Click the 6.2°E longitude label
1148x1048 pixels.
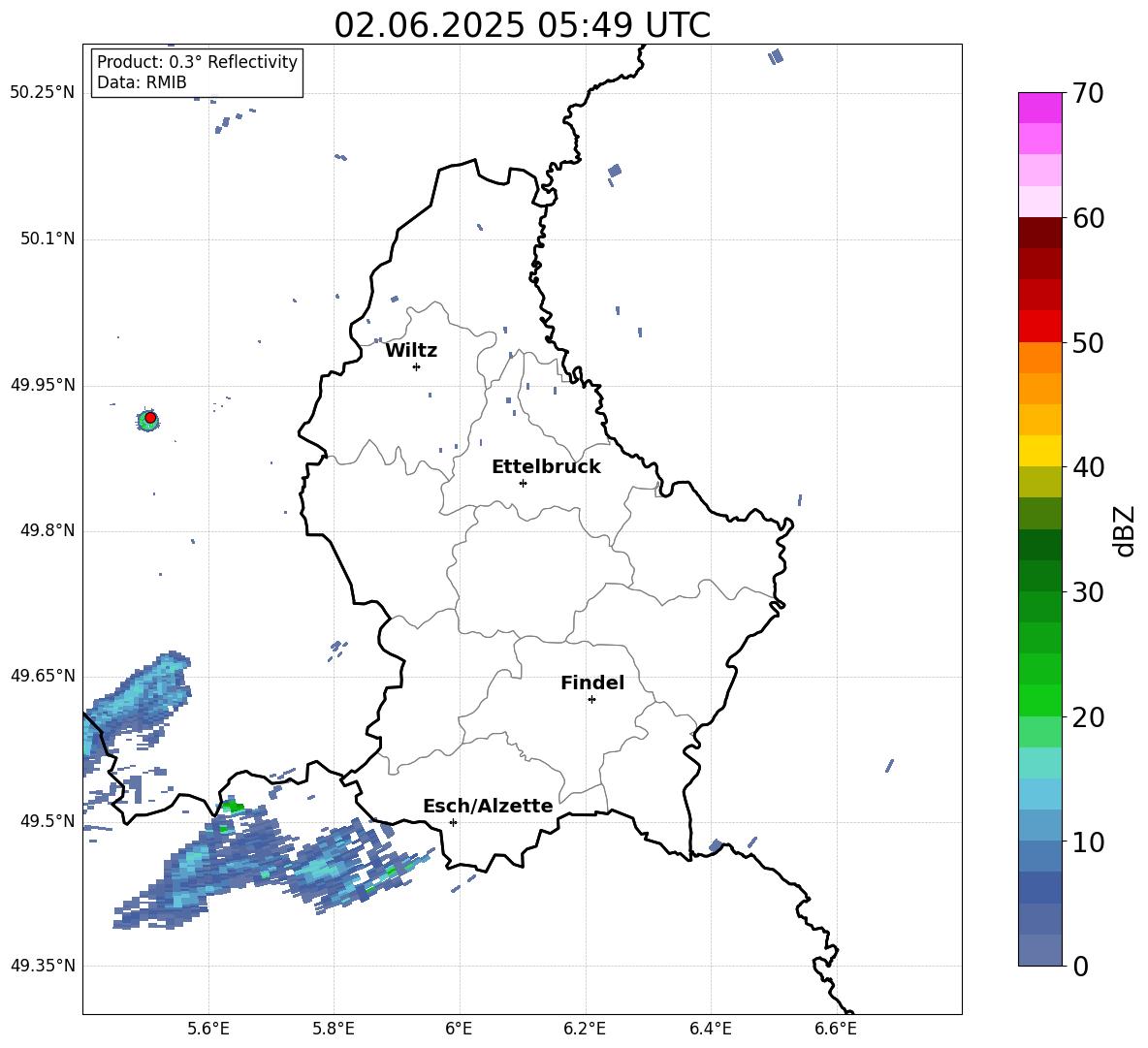point(585,1030)
